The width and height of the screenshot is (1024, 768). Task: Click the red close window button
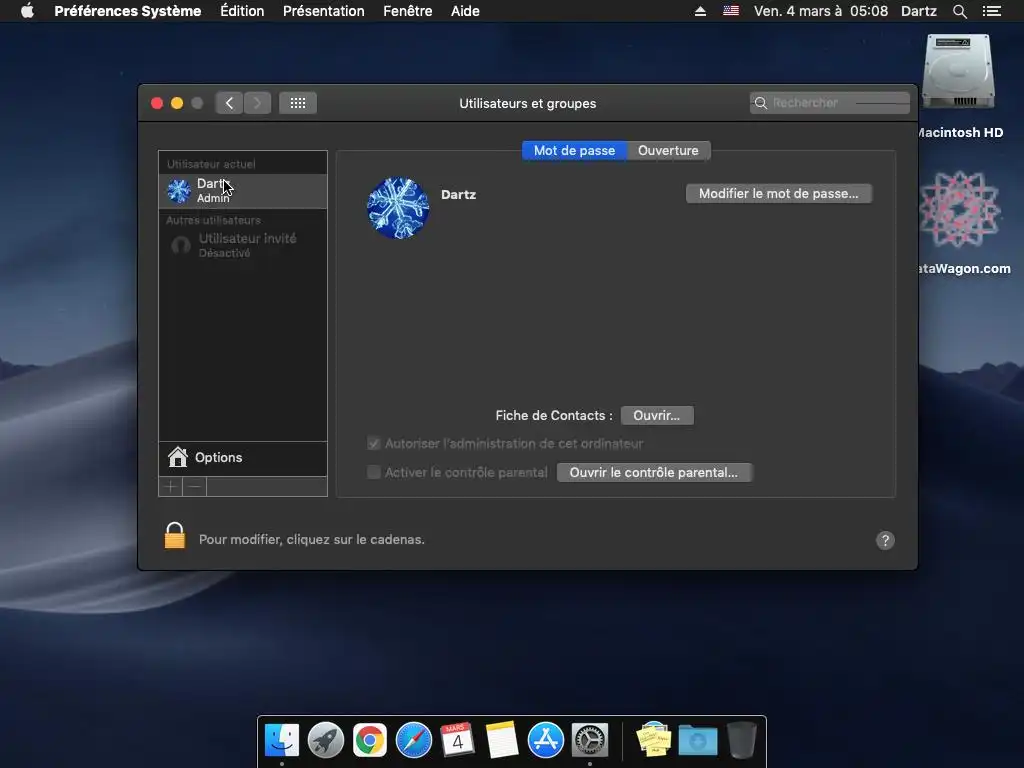(x=157, y=103)
